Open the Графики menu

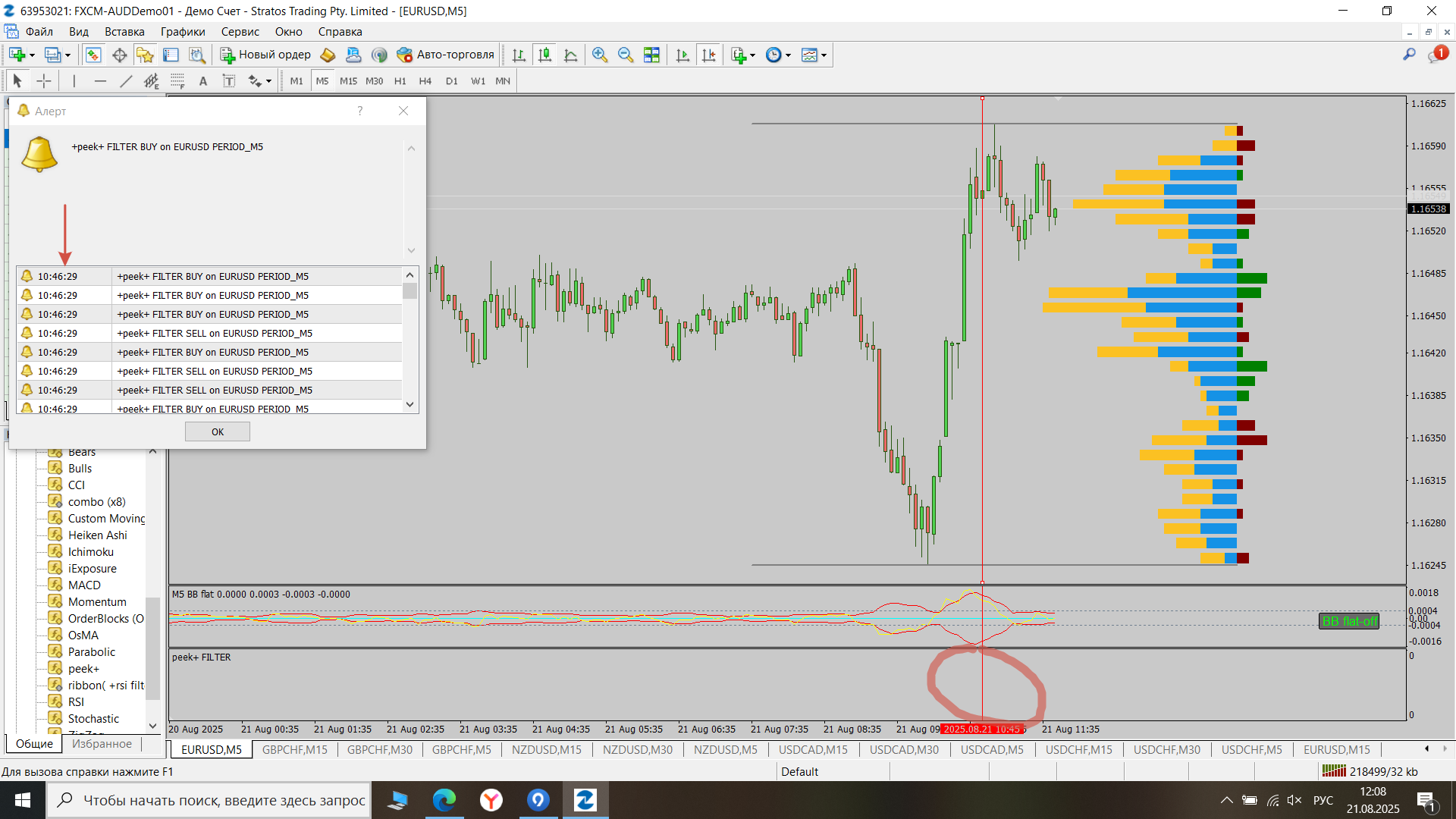tap(183, 32)
